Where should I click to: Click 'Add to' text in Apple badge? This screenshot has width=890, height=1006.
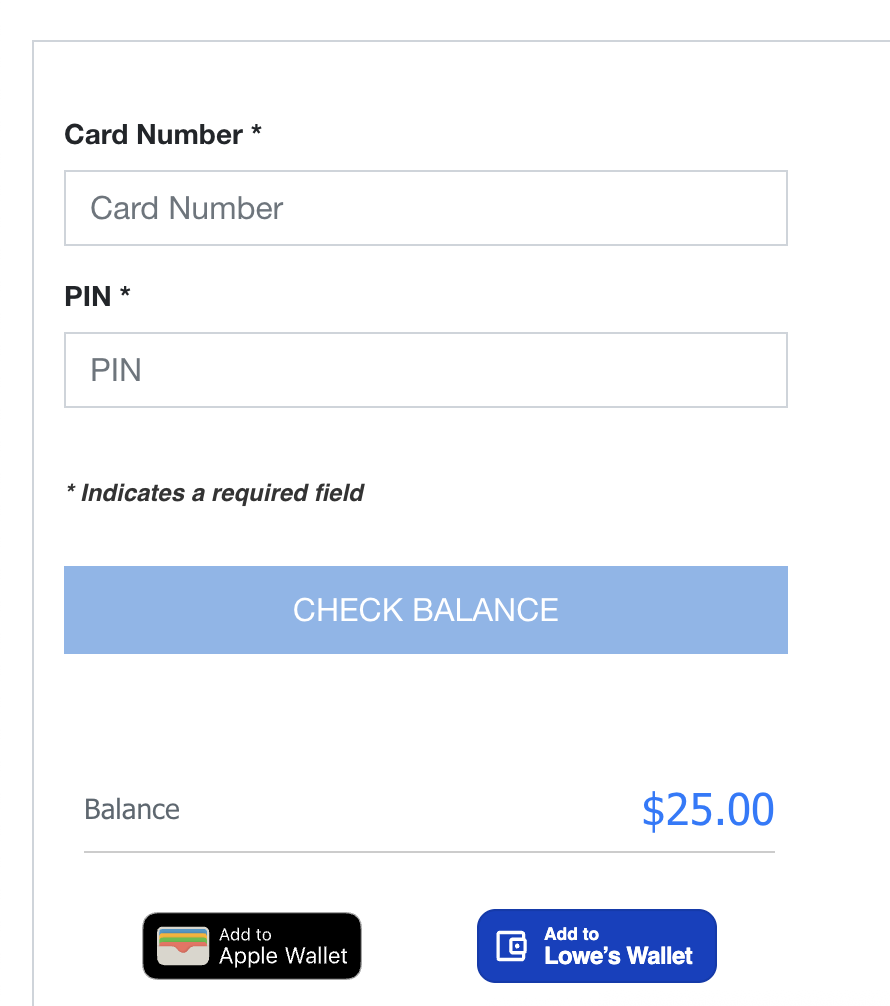(245, 934)
